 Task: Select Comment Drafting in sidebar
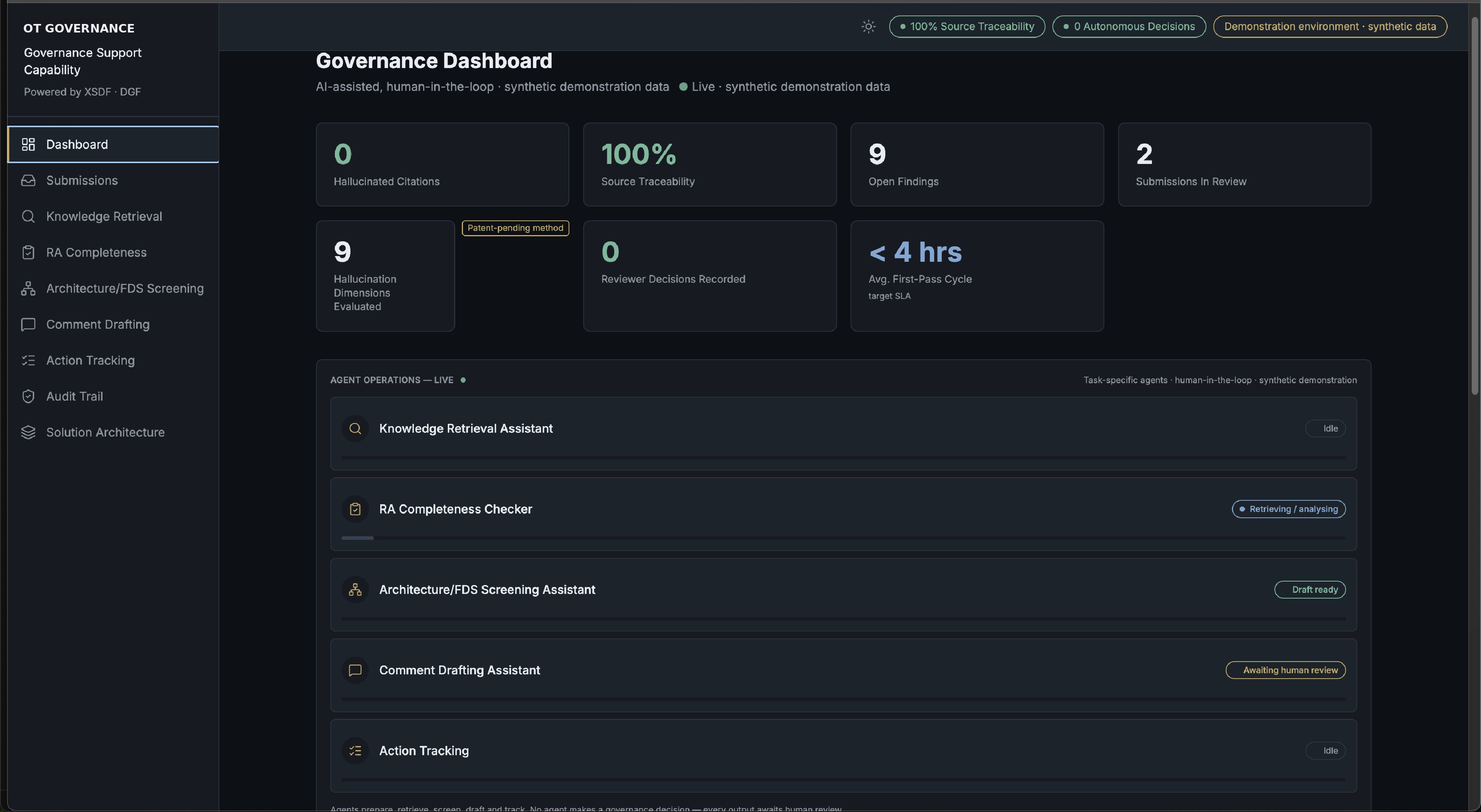[113, 324]
